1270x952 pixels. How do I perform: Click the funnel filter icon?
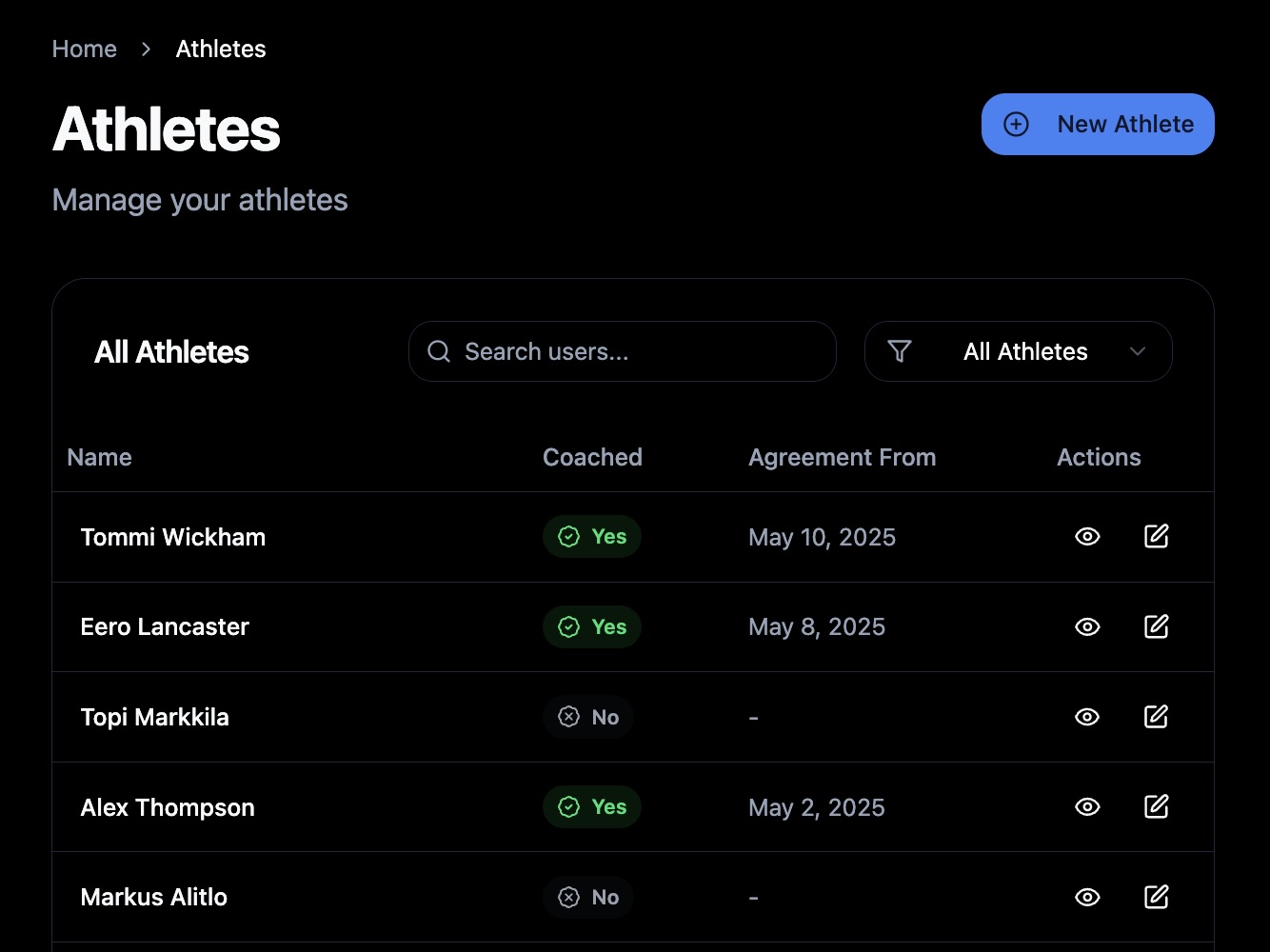900,351
